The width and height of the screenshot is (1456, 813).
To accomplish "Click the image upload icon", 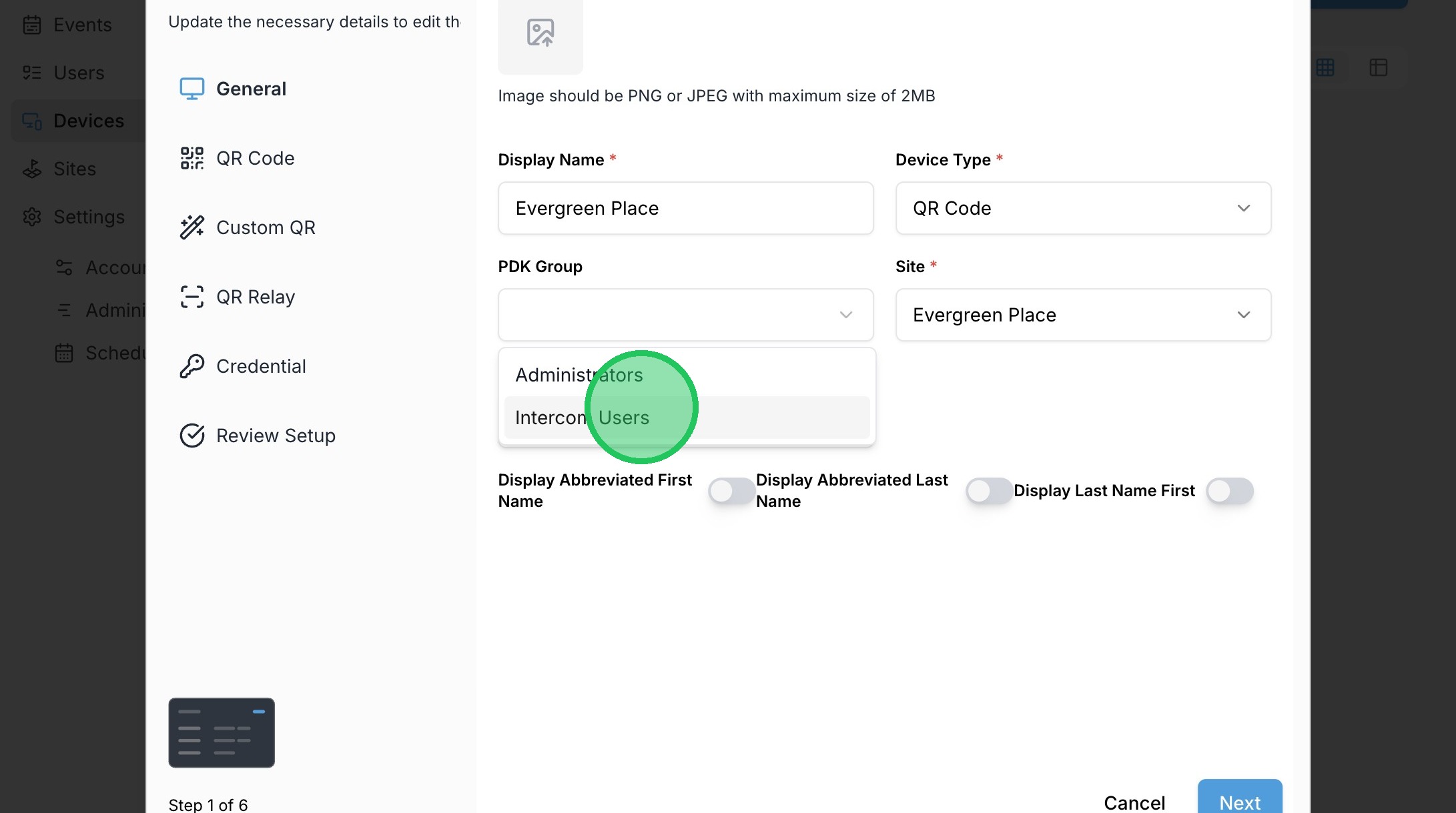I will [540, 33].
